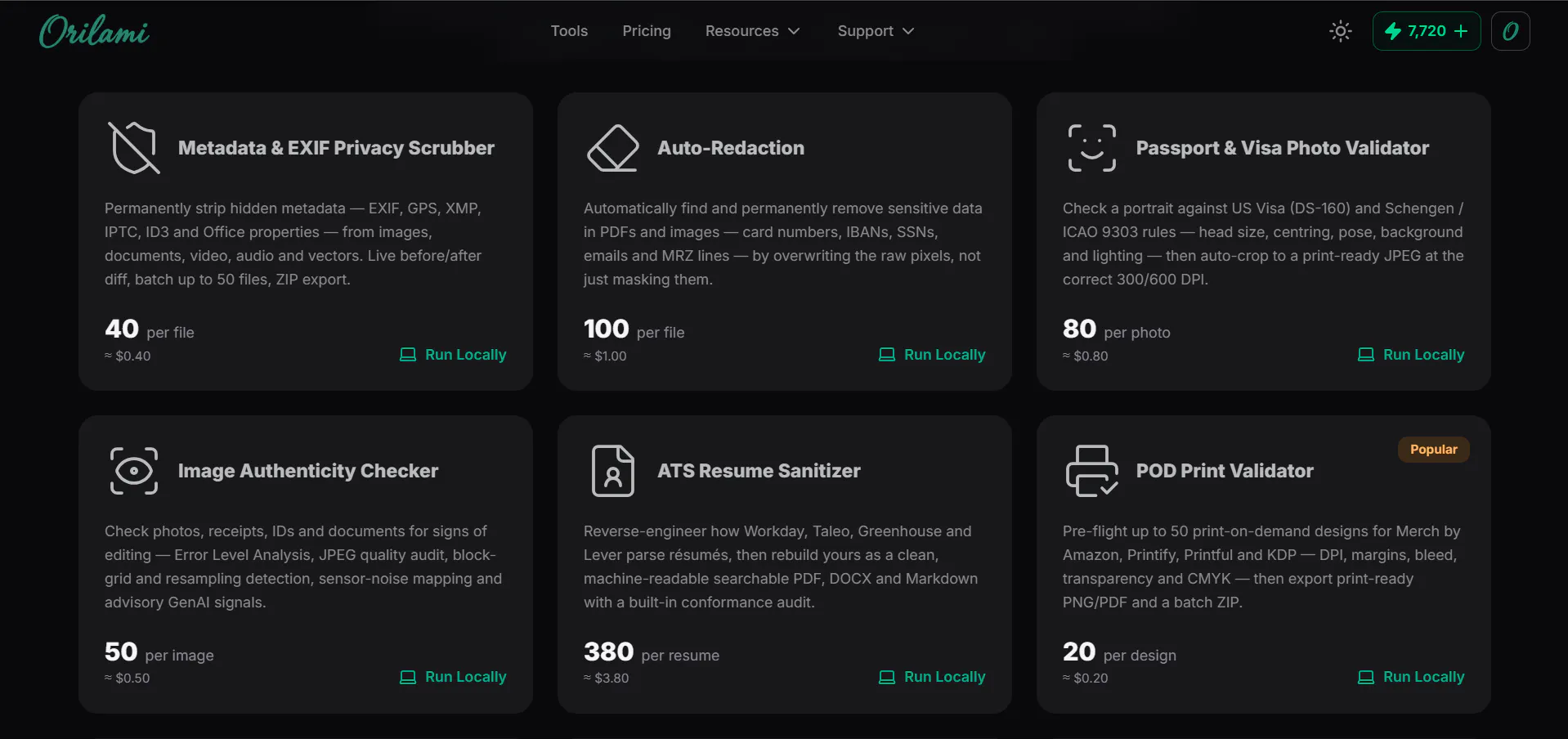1568x739 pixels.
Task: Click the Popular badge on POD Print Validator
Action: pyautogui.click(x=1434, y=450)
